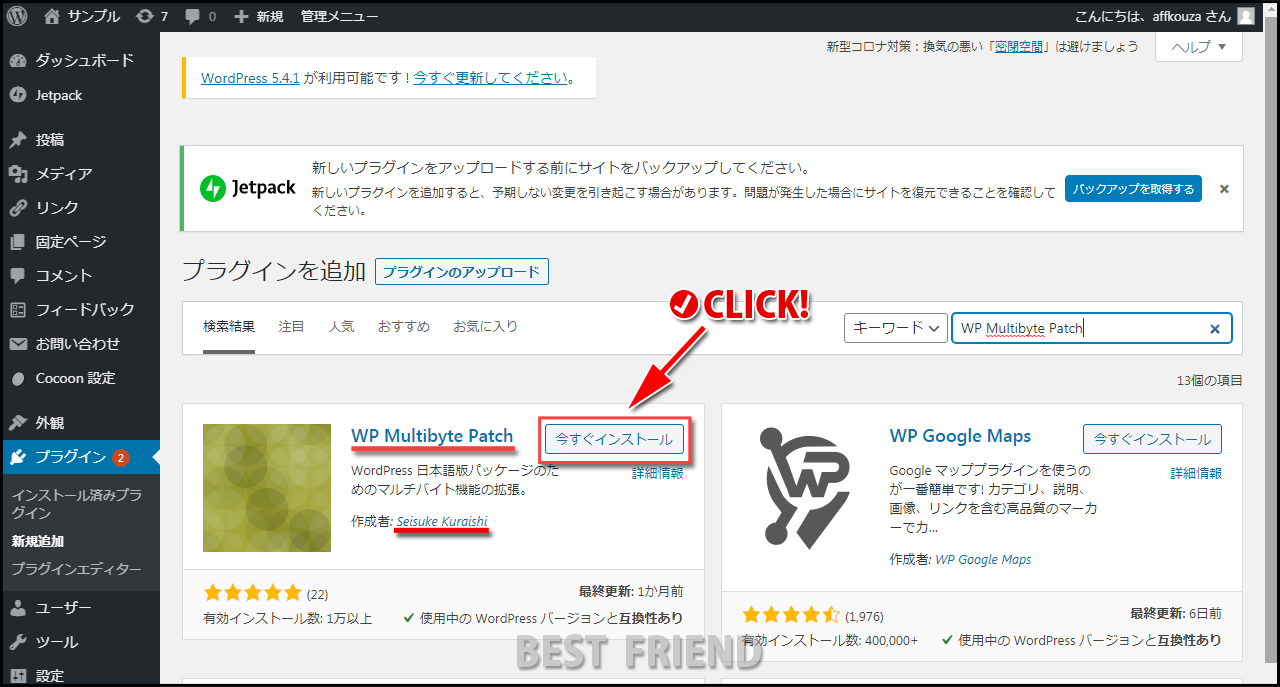This screenshot has height=687, width=1280.
Task: Click the メディア icon in sidebar
Action: pyautogui.click(x=18, y=174)
